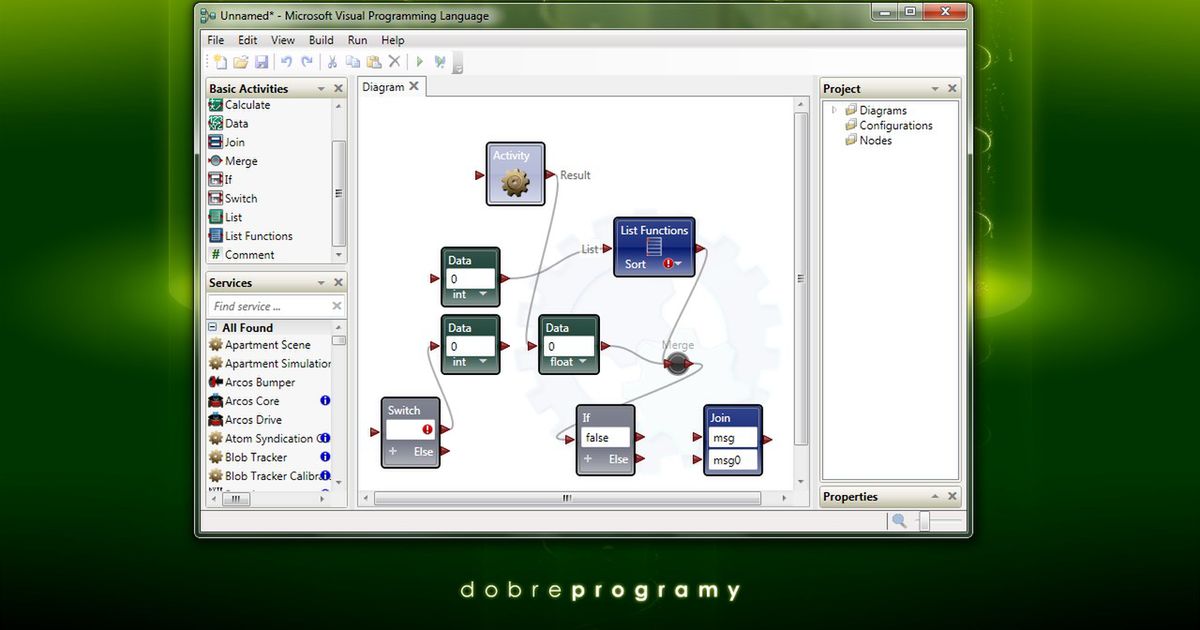
Task: Open the Run menu
Action: click(357, 40)
